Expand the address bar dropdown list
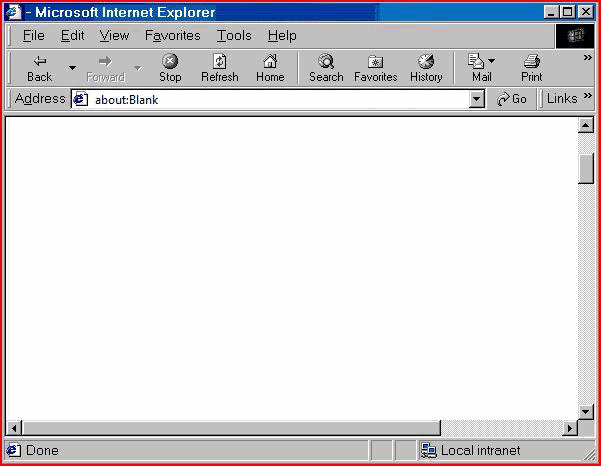601x466 pixels. [x=476, y=100]
